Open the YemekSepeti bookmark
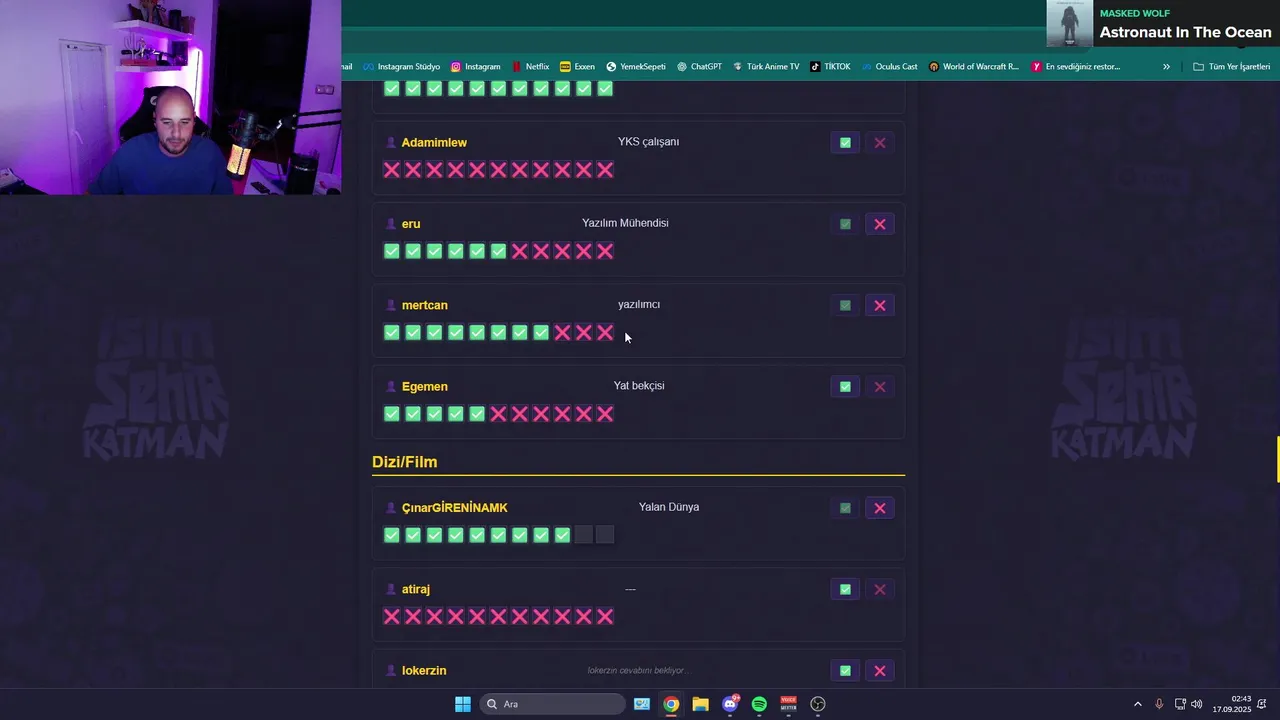Screen dimensions: 1280x720 coord(635,67)
